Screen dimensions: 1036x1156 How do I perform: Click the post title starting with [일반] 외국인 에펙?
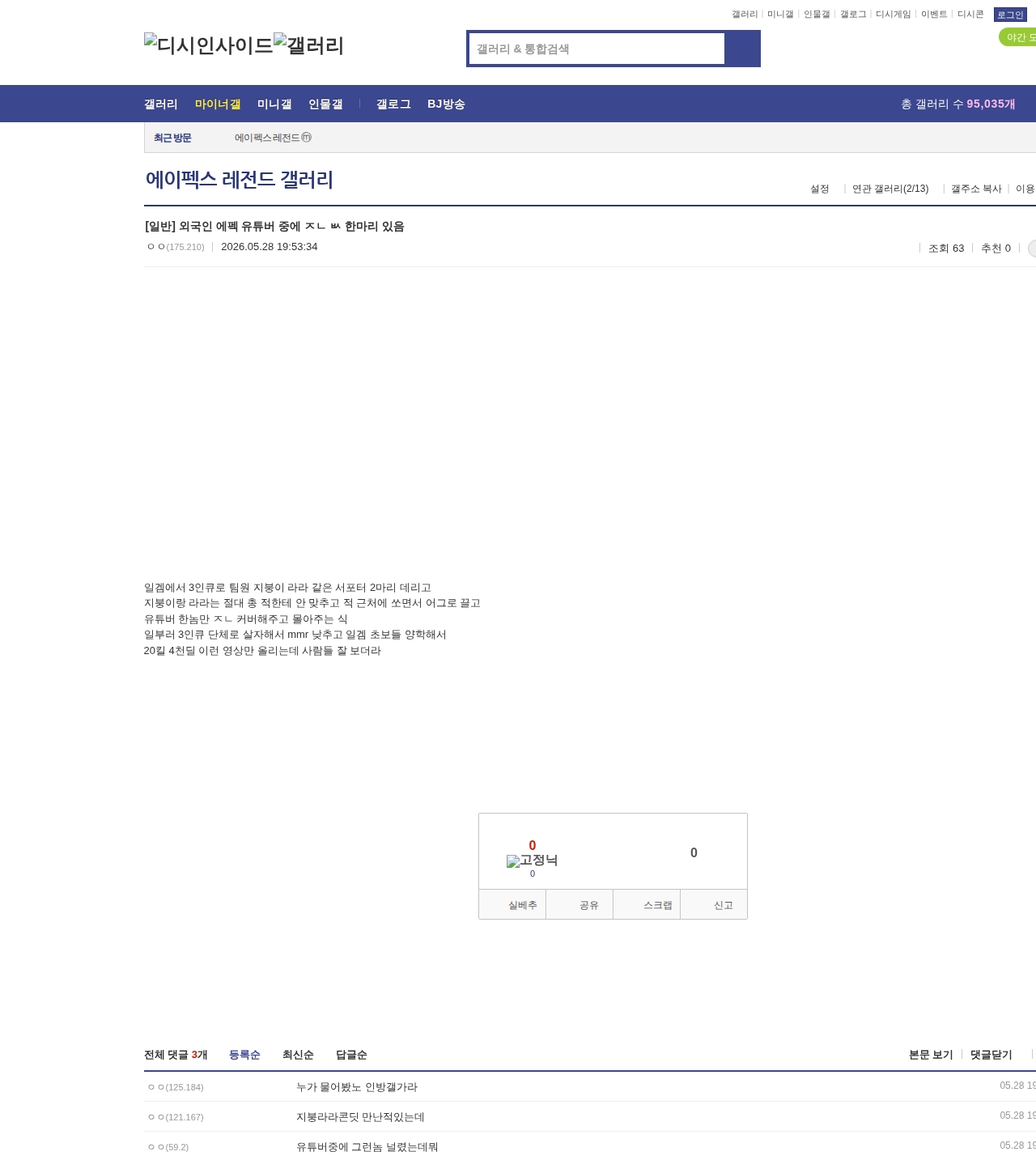click(x=274, y=227)
